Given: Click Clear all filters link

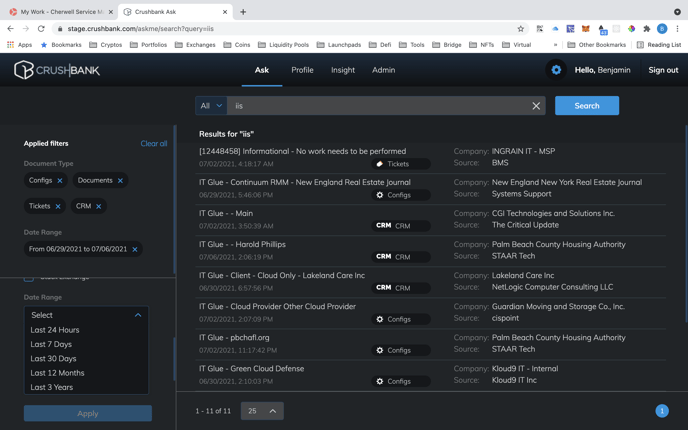Looking at the screenshot, I should 154,143.
